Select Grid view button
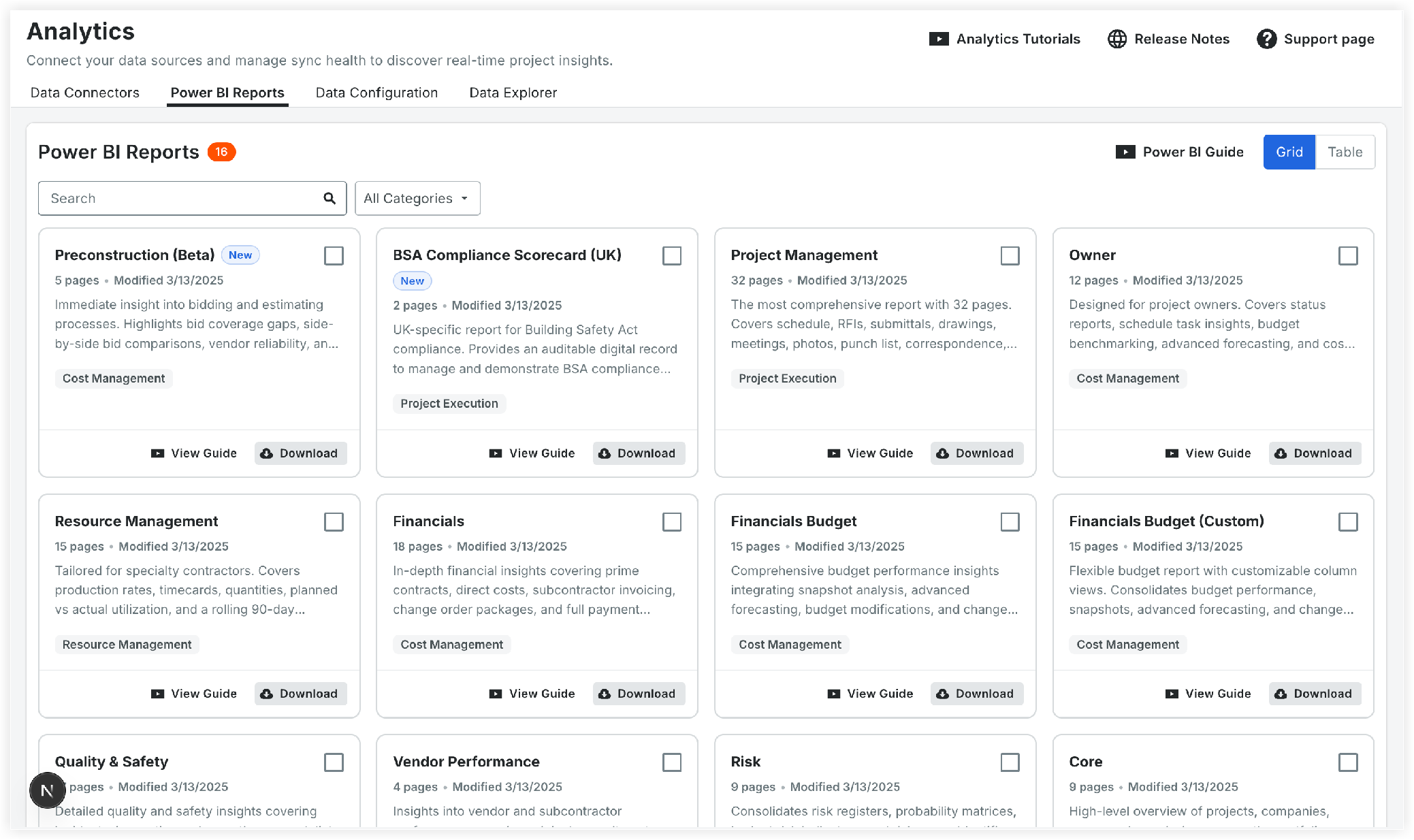 pos(1289,152)
